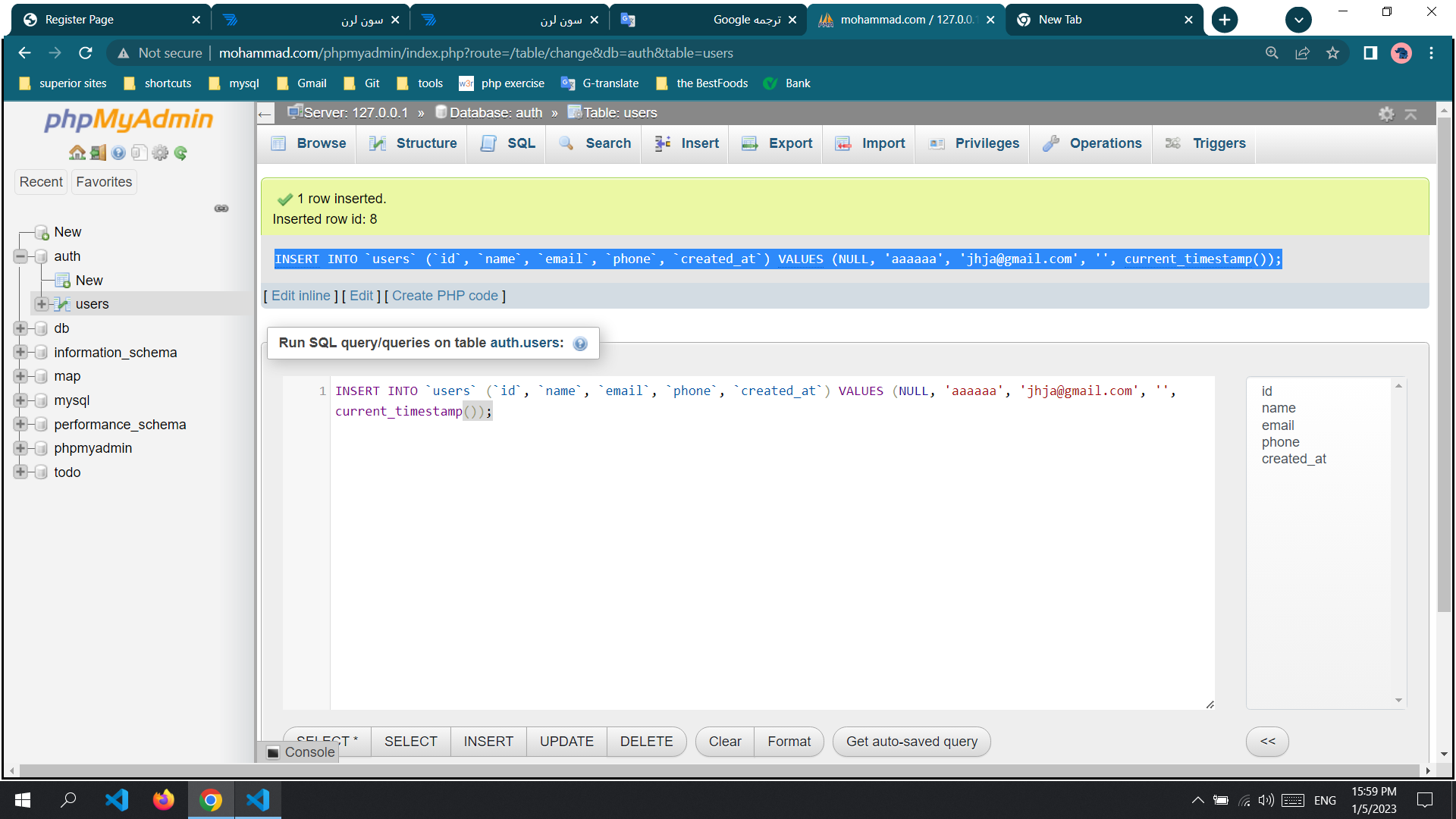Click inside the SQL query editor

point(771,543)
